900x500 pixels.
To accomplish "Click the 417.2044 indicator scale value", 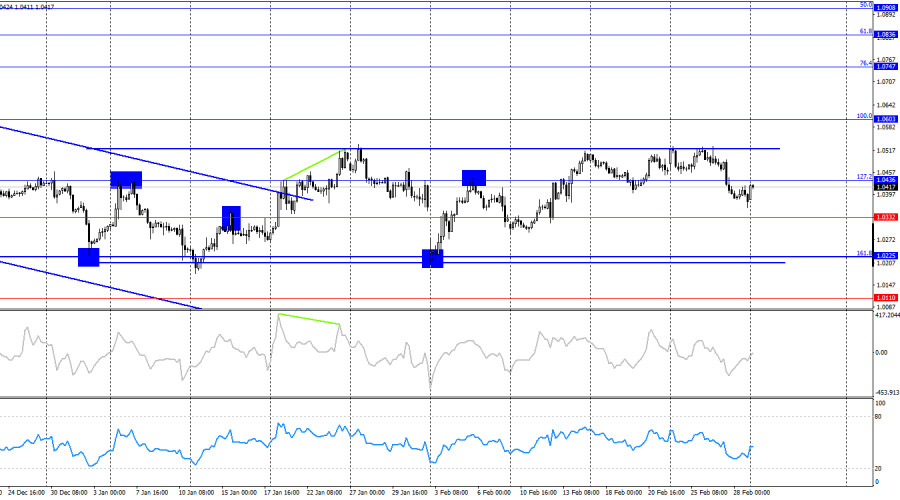I will [887, 315].
